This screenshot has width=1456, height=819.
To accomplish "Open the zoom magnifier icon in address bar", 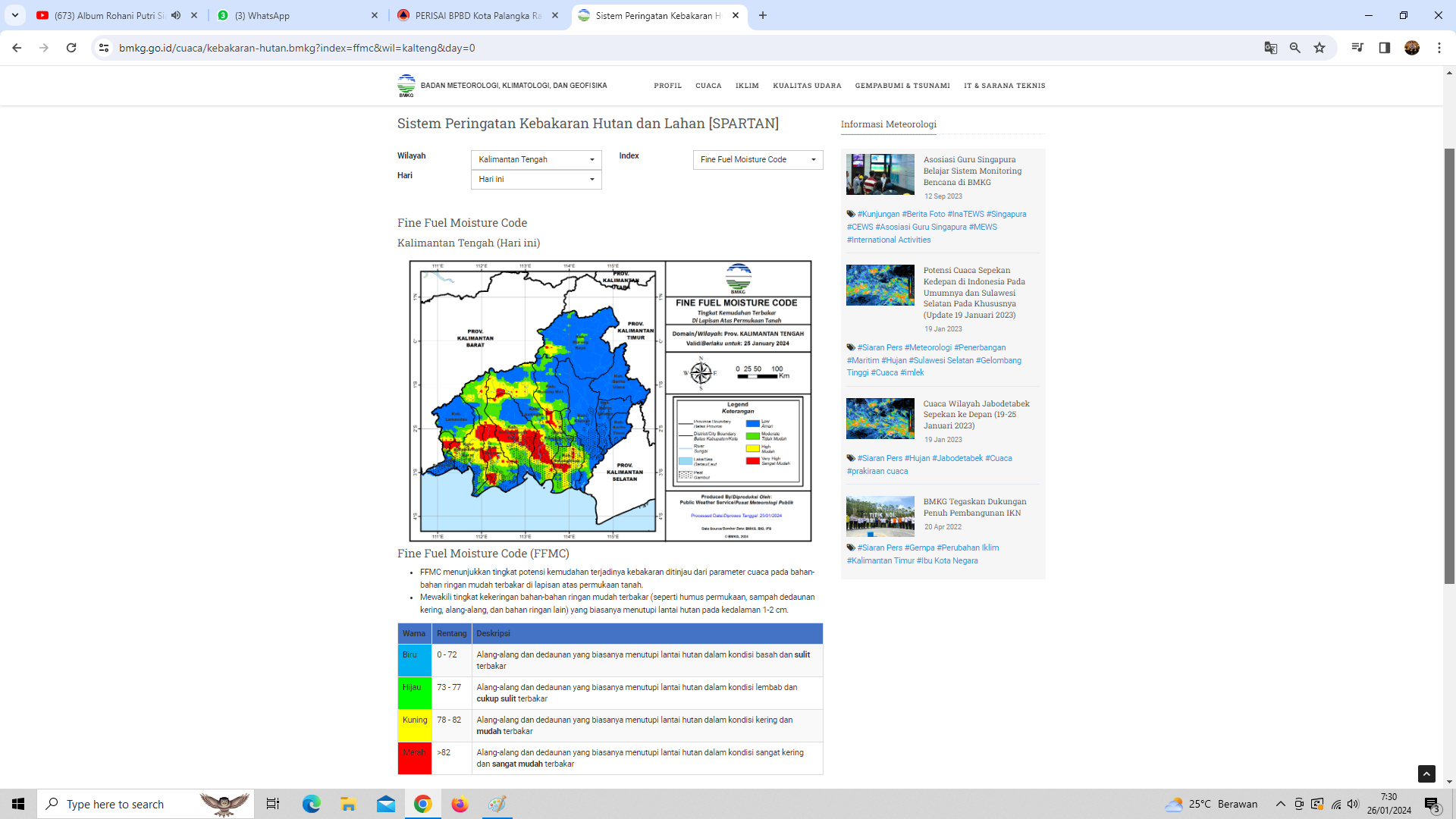I will 1295,48.
